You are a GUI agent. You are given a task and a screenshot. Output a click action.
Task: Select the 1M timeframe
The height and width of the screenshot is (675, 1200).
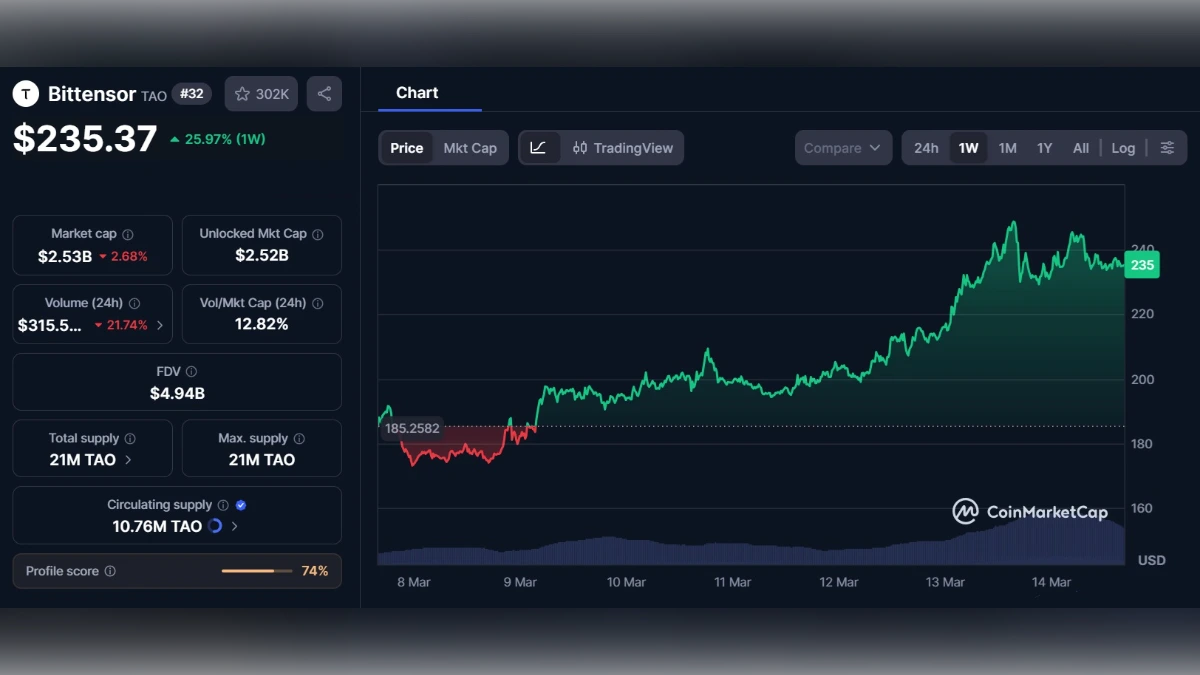point(1007,147)
